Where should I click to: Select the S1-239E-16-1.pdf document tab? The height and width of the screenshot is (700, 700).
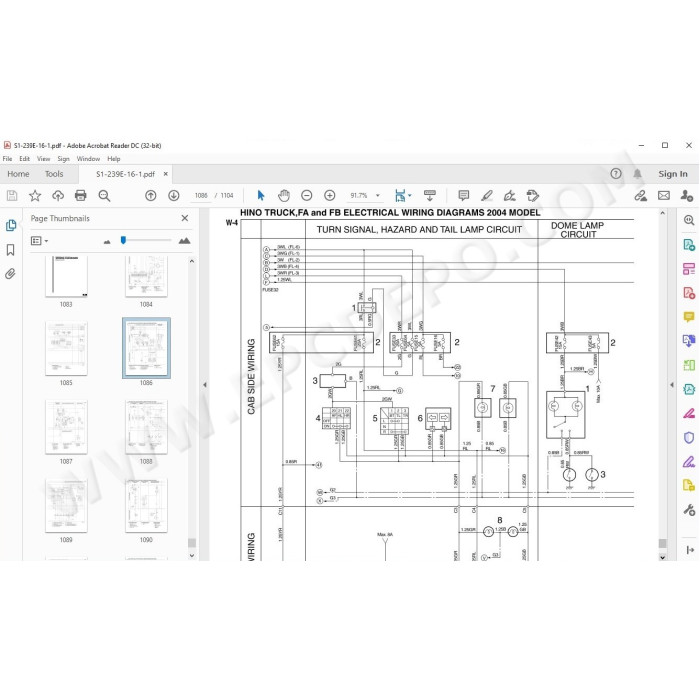tap(125, 174)
